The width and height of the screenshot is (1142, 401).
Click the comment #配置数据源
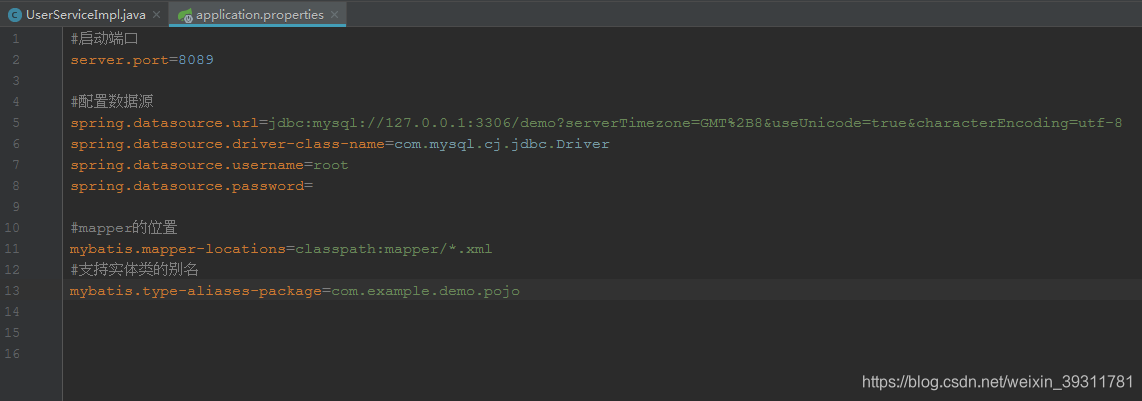112,101
